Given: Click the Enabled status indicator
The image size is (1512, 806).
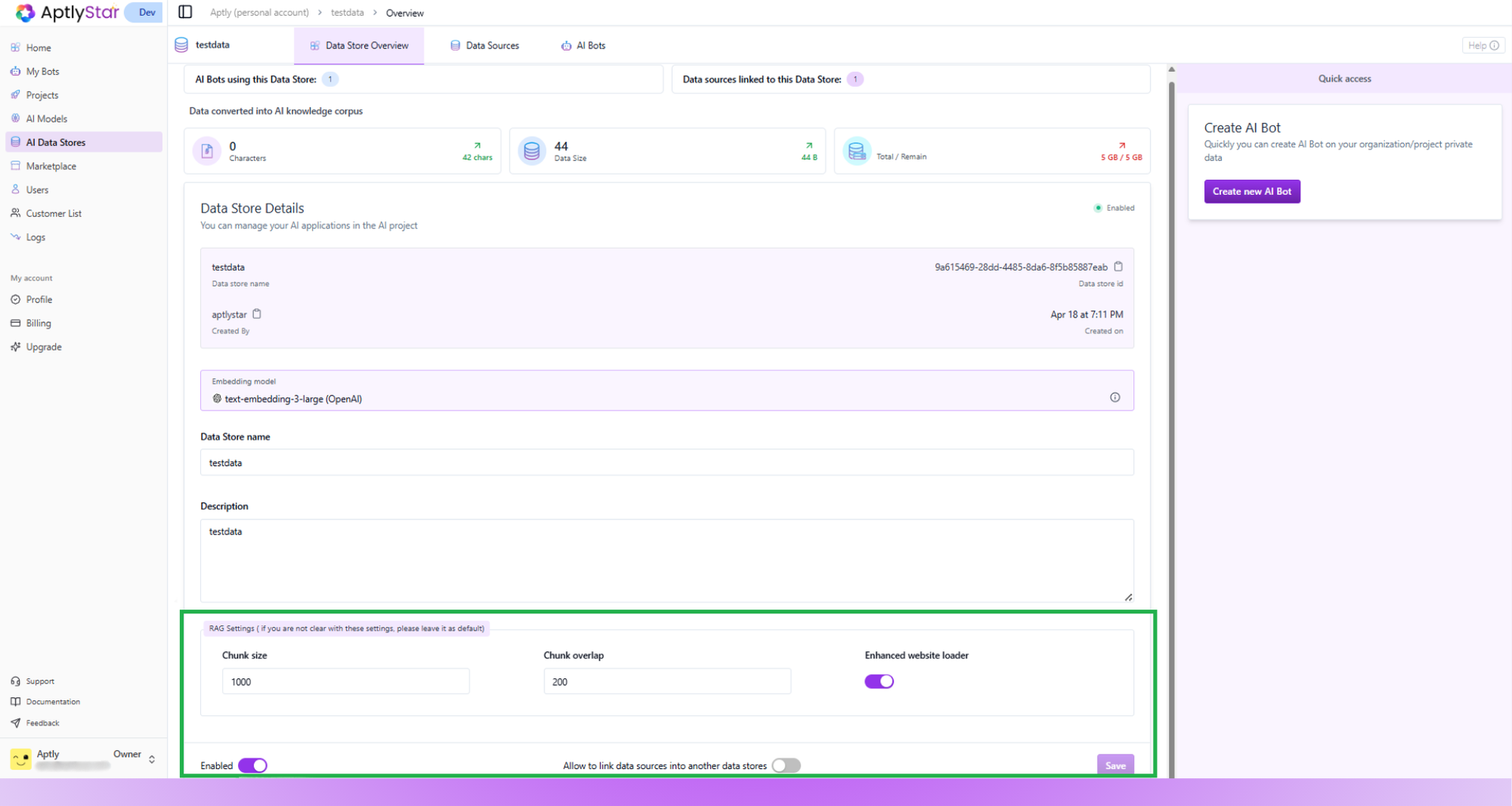Looking at the screenshot, I should [x=1114, y=208].
